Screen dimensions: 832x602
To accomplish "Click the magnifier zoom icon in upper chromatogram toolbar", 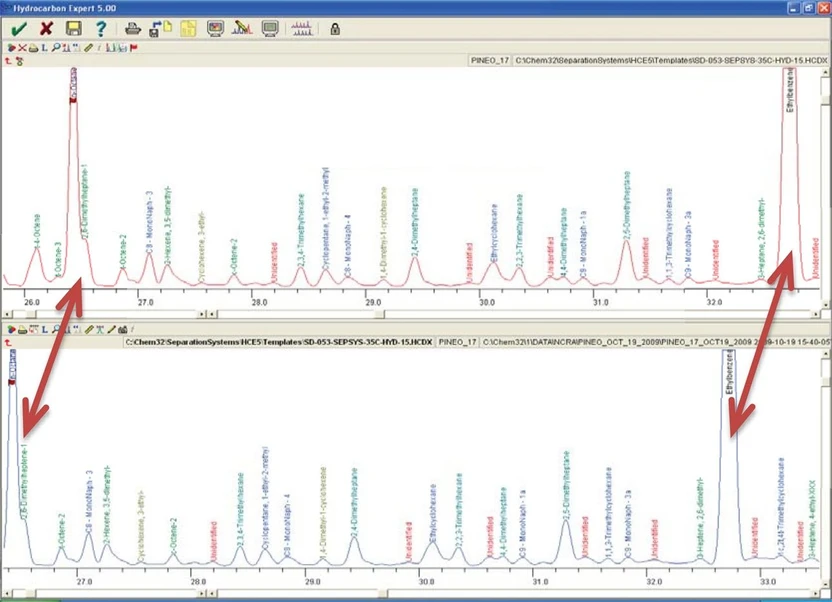I will (55, 47).
